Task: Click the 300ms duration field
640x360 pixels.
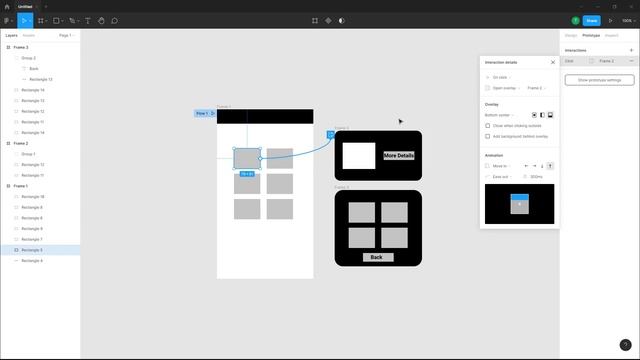Action: point(536,177)
